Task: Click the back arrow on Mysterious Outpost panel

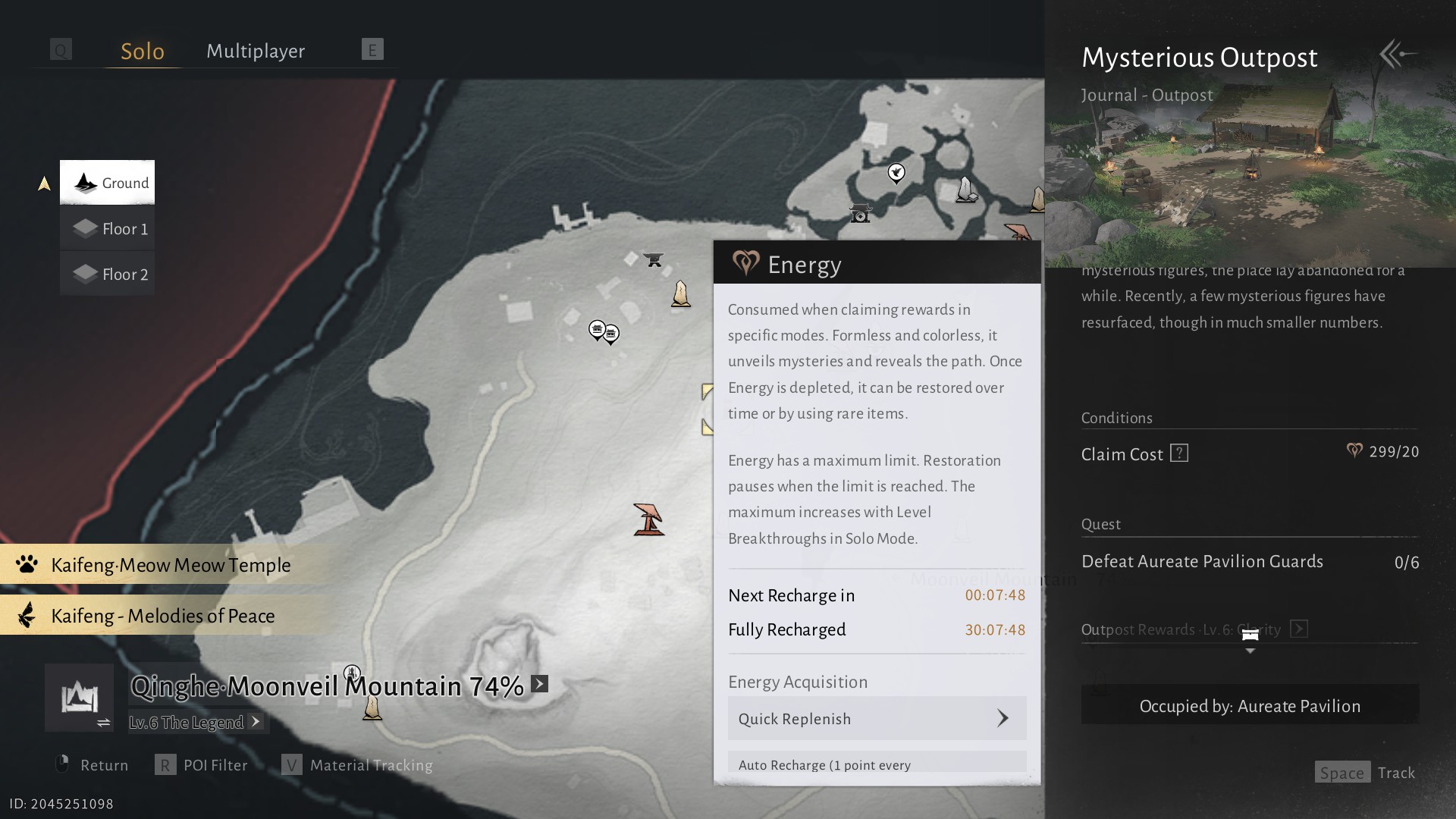Action: tap(1398, 55)
